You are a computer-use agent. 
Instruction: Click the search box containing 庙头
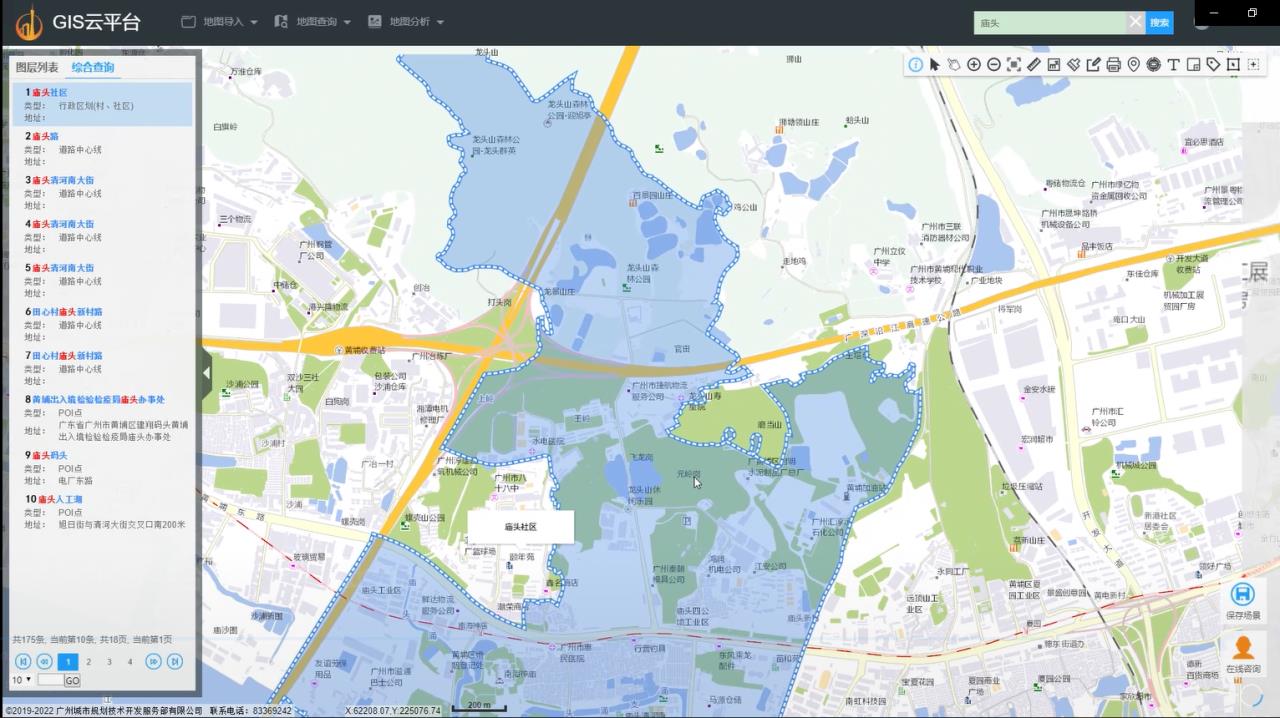(x=1048, y=22)
